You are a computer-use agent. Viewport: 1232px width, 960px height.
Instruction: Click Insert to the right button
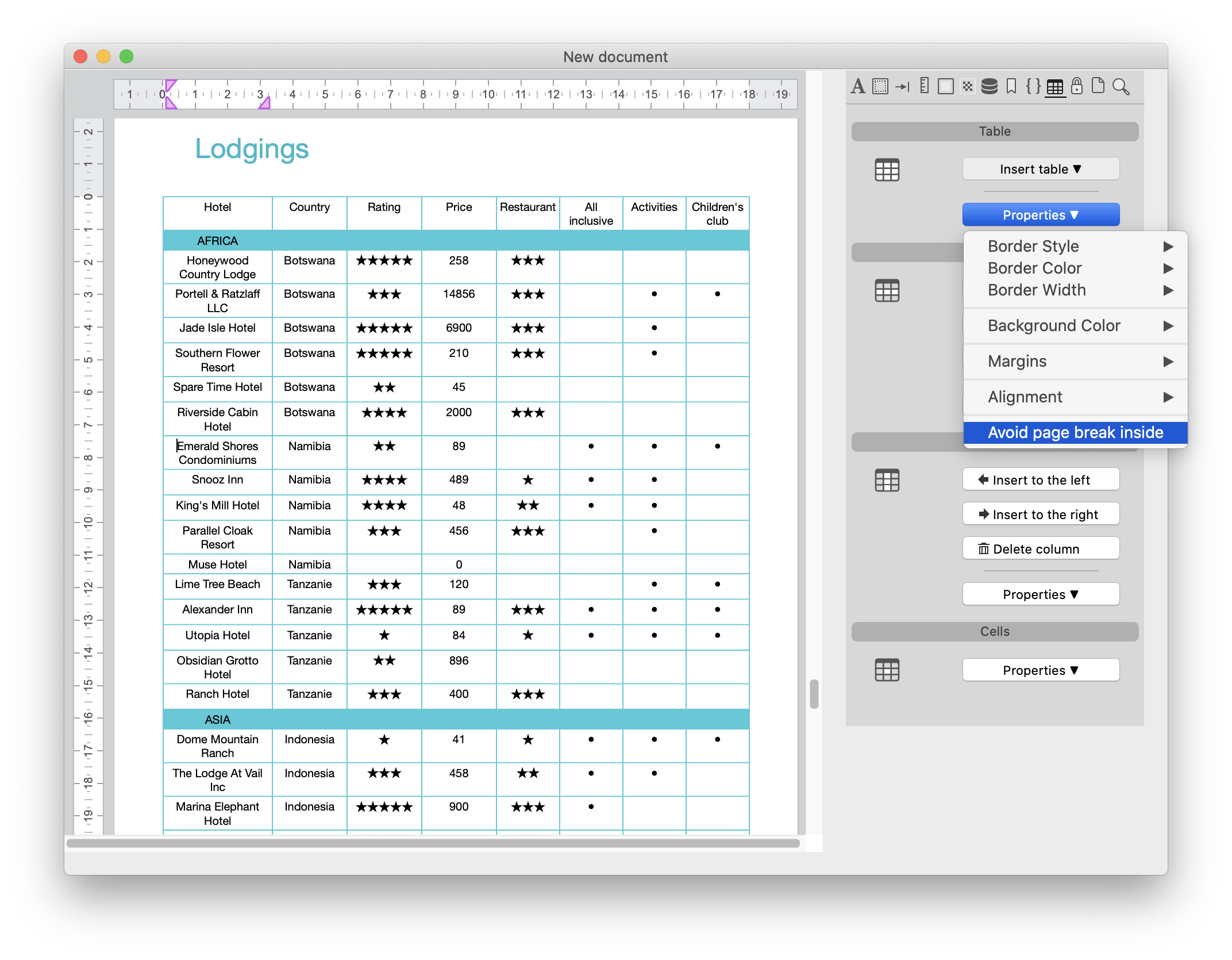[1041, 514]
